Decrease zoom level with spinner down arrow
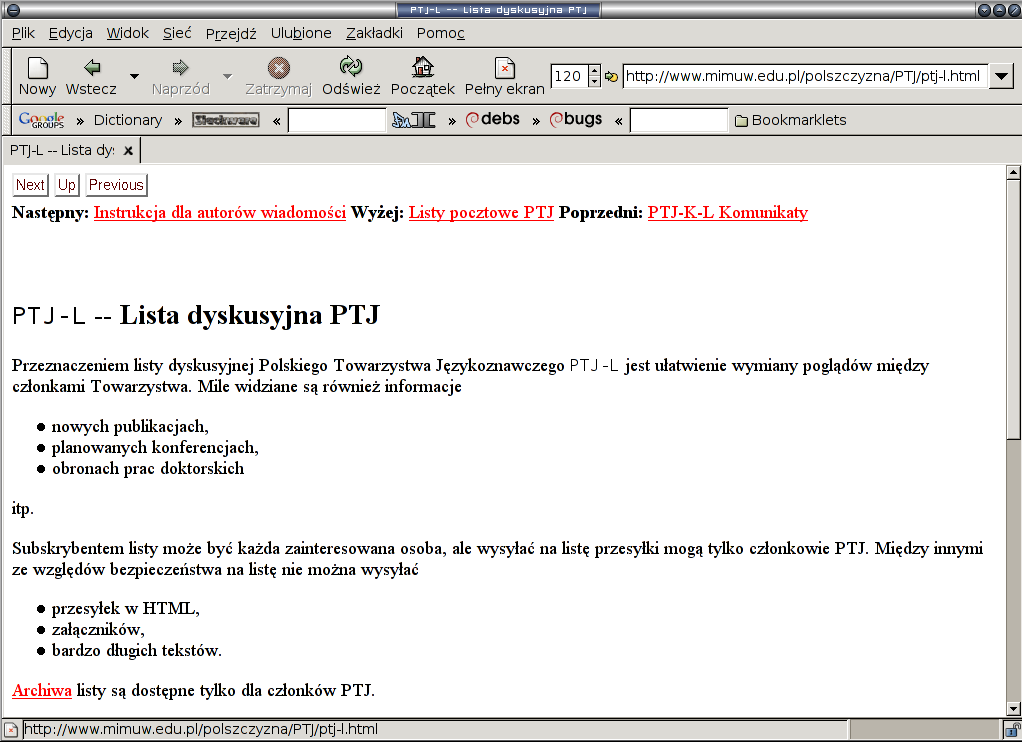1022x742 pixels. click(594, 82)
